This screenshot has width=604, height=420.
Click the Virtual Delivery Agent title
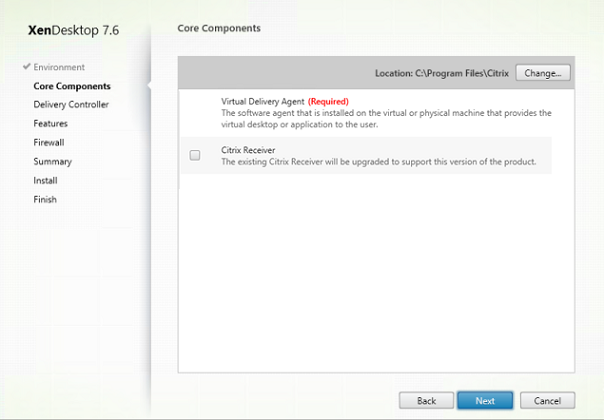coord(263,101)
